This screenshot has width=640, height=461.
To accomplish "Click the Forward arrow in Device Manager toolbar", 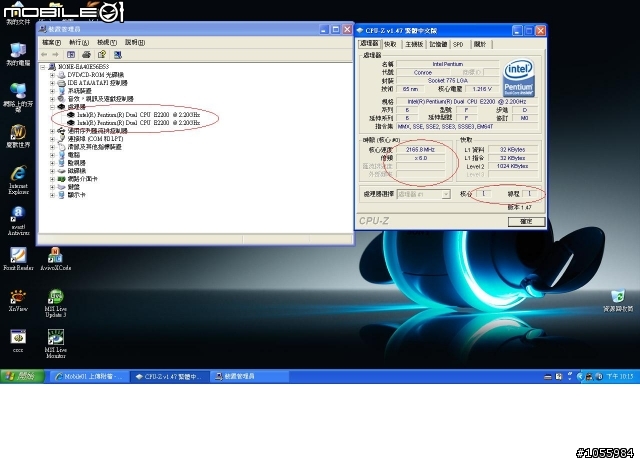I will (x=56, y=55).
